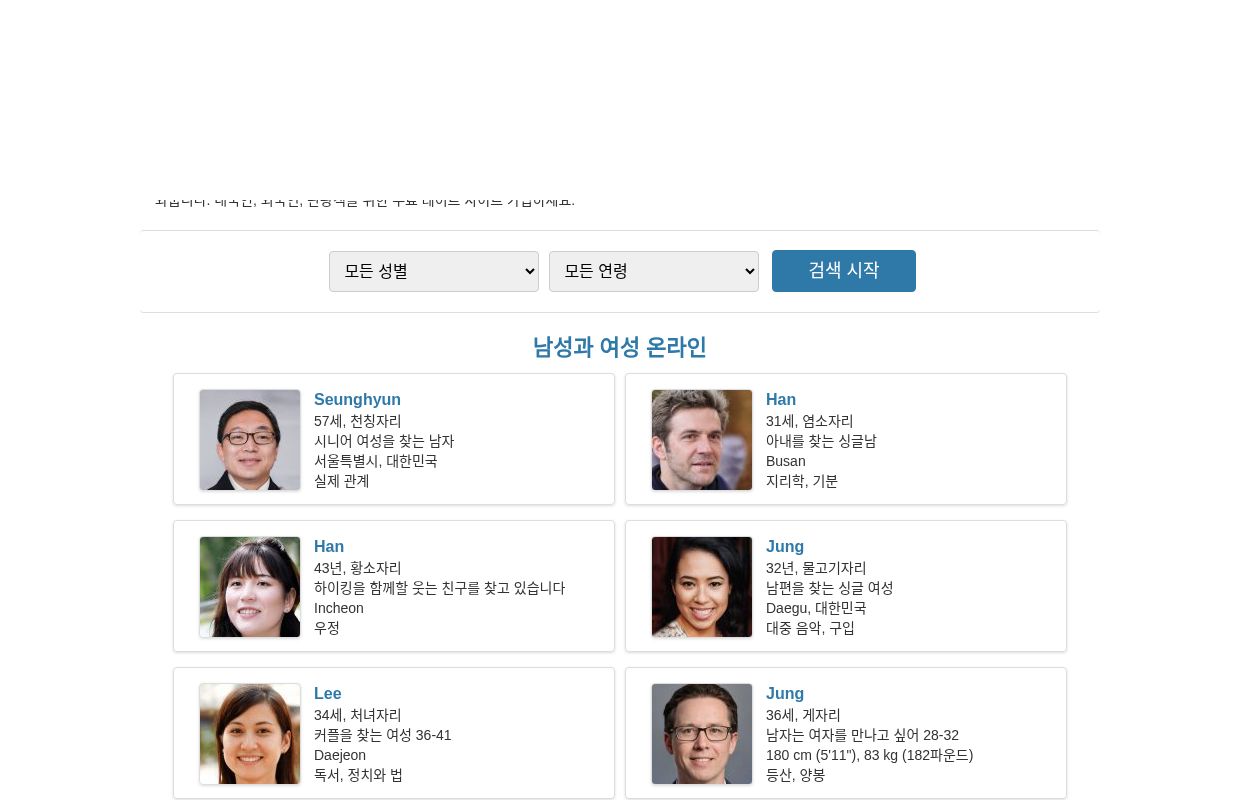Click Busan Han's profile photo

[702, 440]
